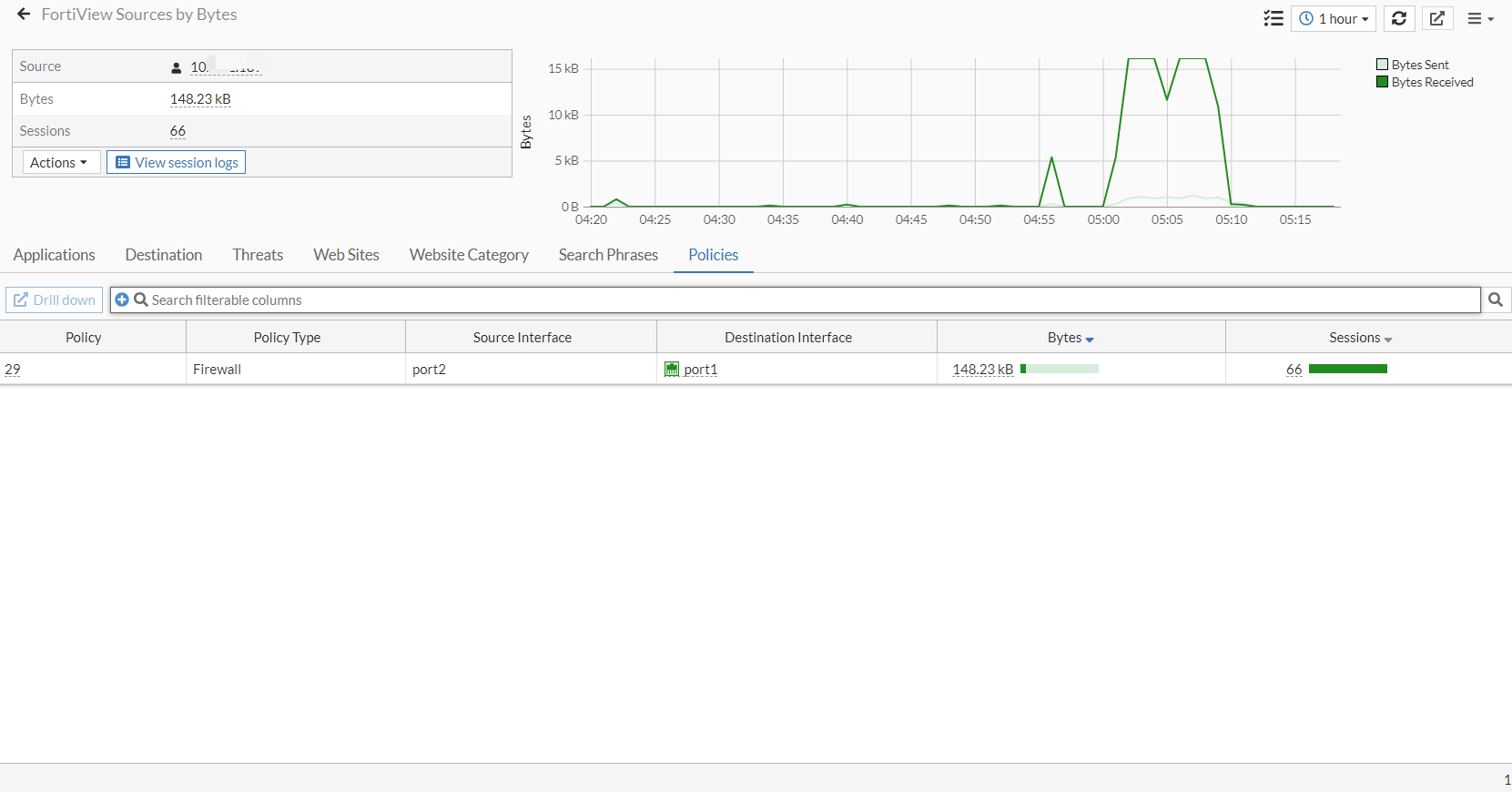1512x792 pixels.
Task: Click the 66 sessions value in table row
Action: click(1294, 370)
